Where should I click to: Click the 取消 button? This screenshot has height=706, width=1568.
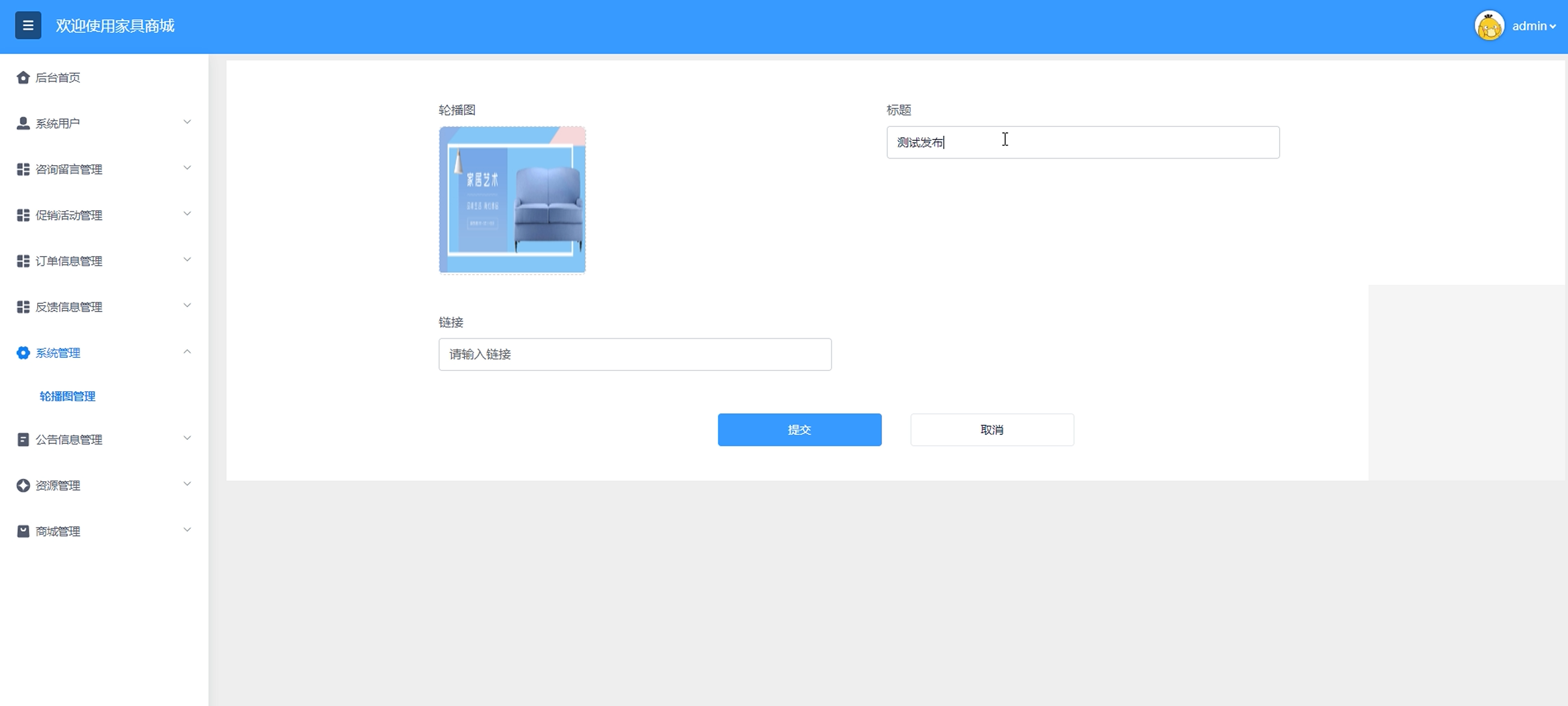pos(991,430)
